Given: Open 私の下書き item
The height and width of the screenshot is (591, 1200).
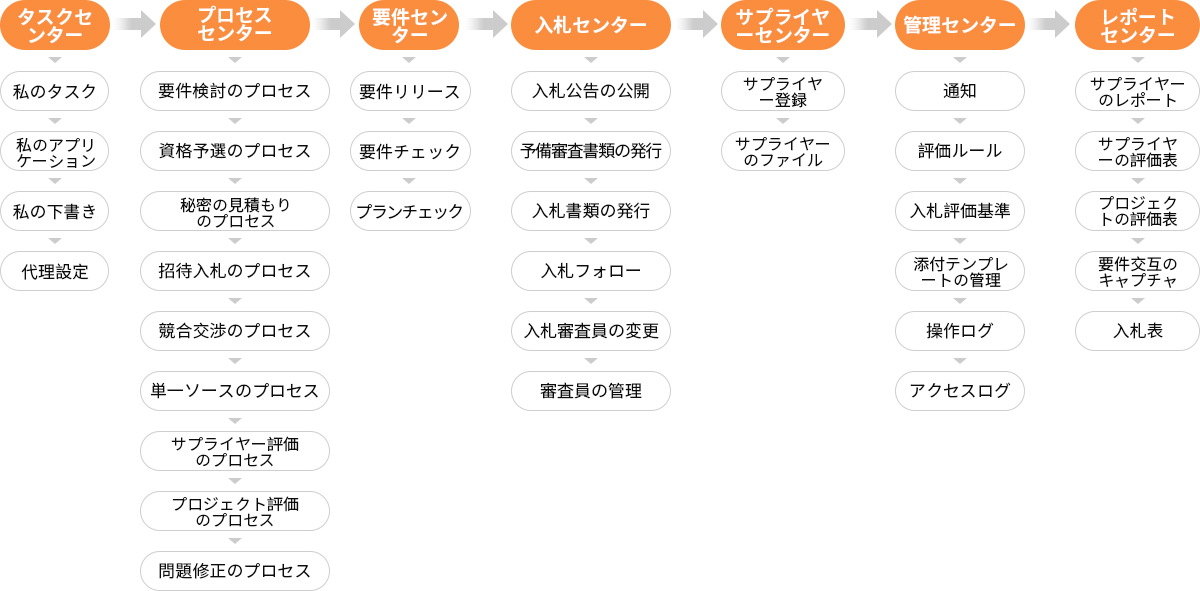Looking at the screenshot, I should 54,211.
